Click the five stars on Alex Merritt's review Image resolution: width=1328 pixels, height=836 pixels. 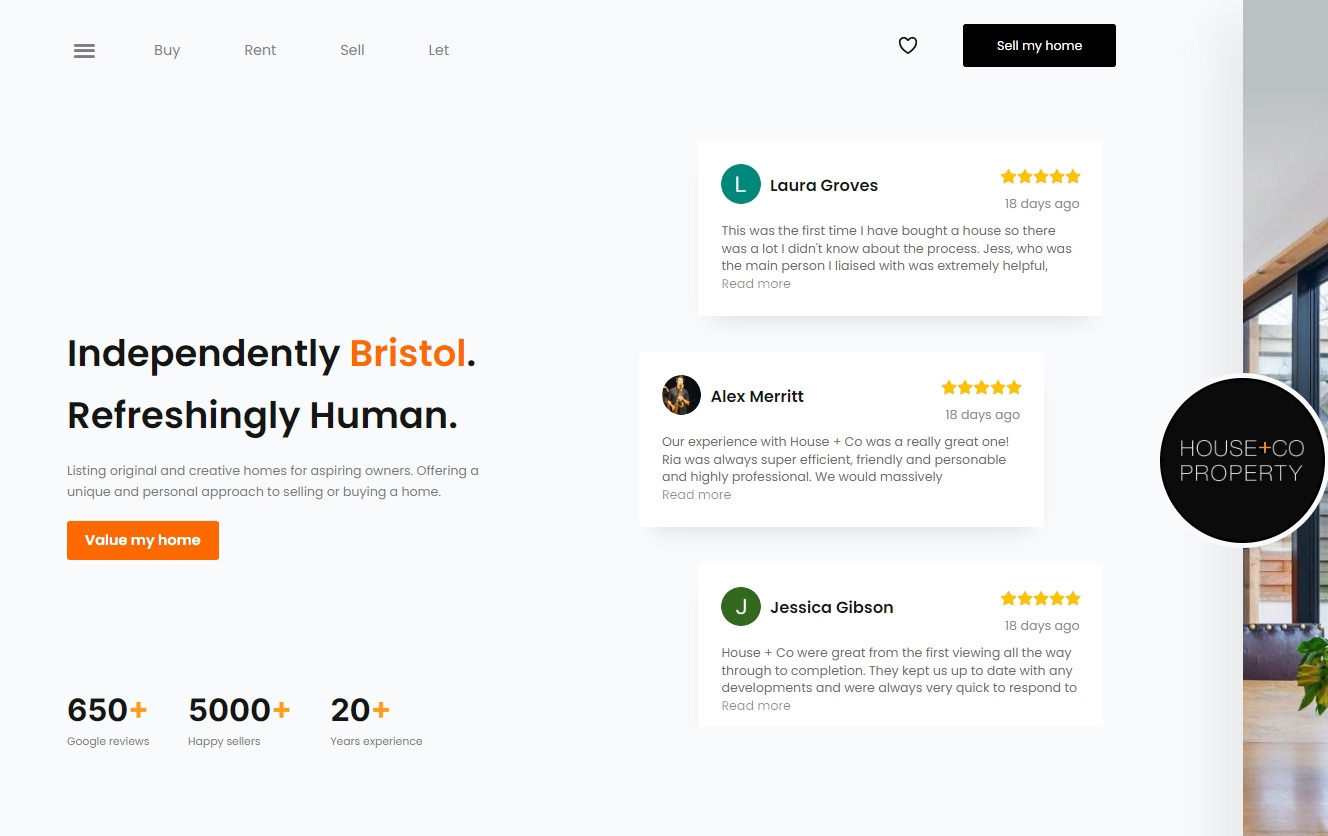click(981, 387)
